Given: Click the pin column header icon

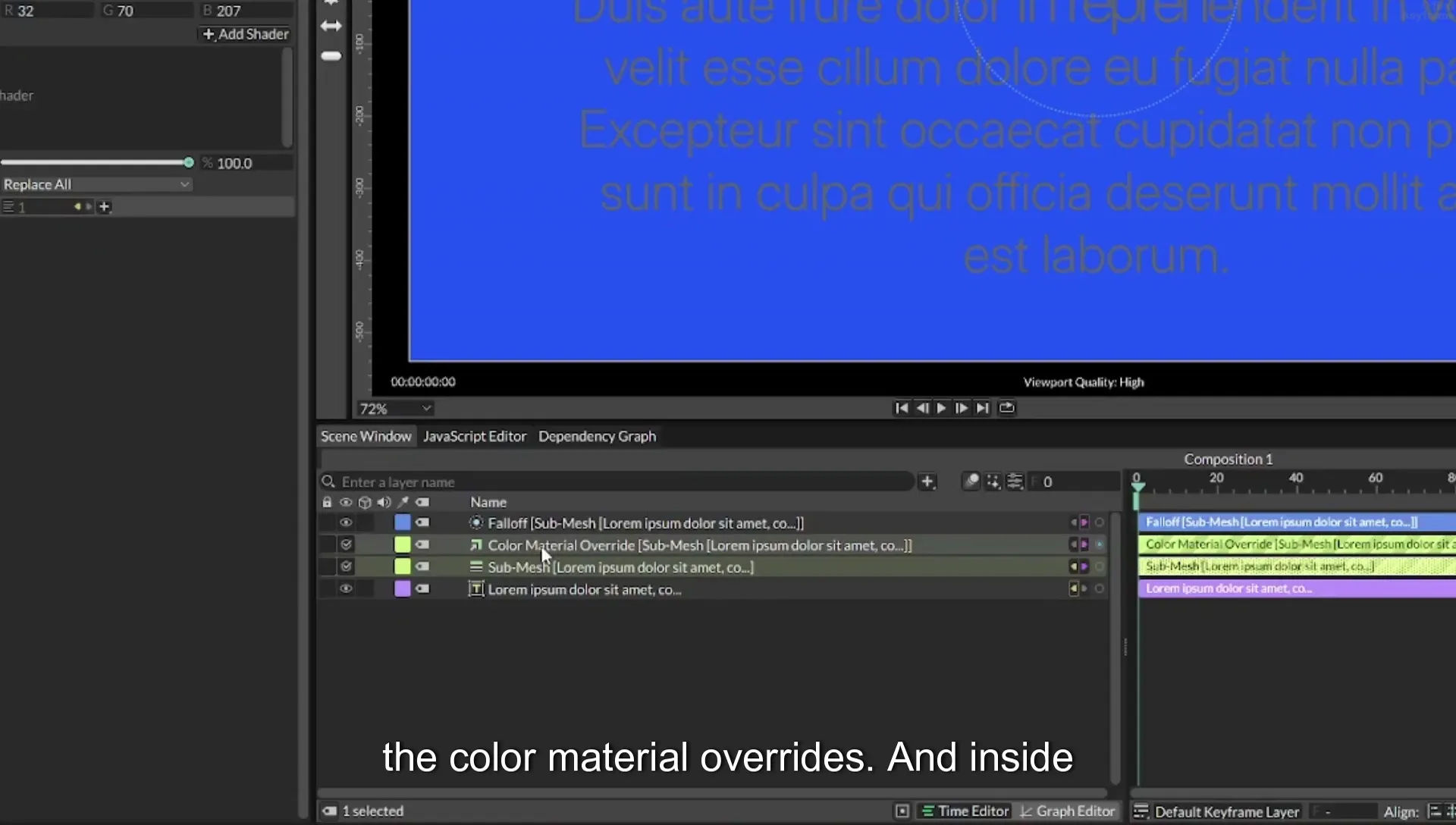Looking at the screenshot, I should (x=403, y=502).
